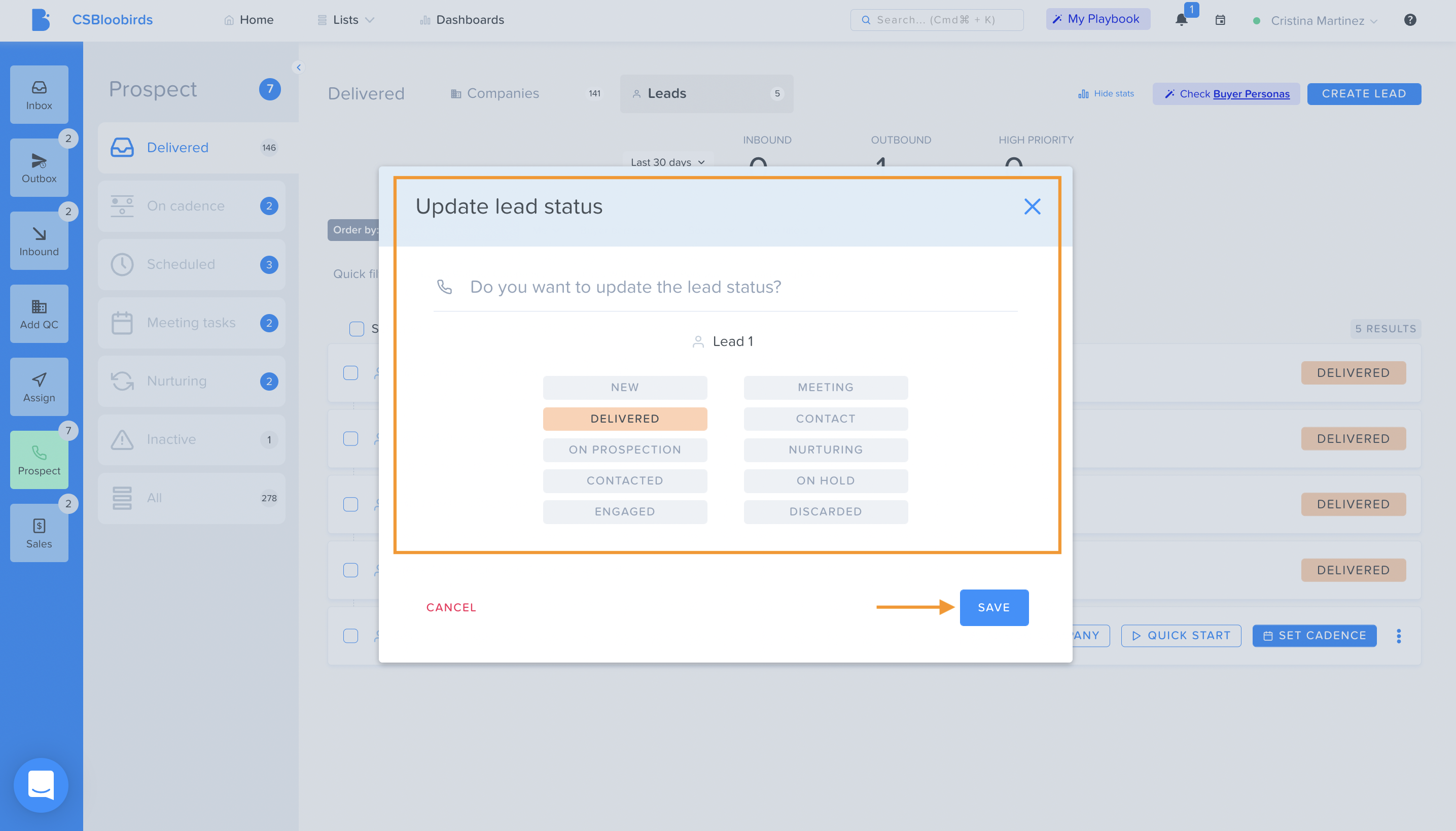1456x831 pixels.
Task: Toggle the select-all leads checkbox
Action: click(x=357, y=329)
